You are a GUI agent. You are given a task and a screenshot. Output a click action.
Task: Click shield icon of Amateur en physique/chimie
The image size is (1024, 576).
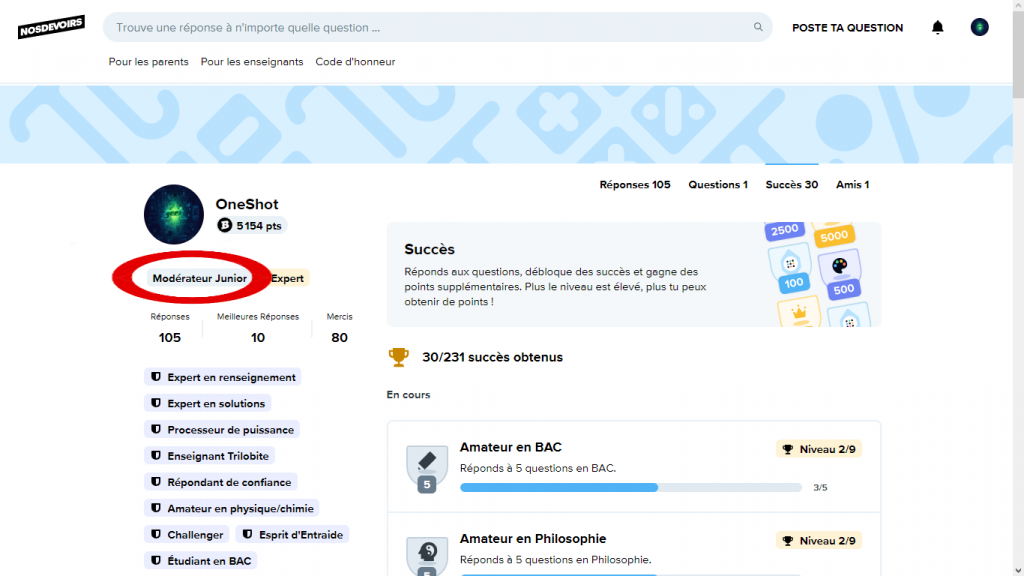[x=155, y=508]
